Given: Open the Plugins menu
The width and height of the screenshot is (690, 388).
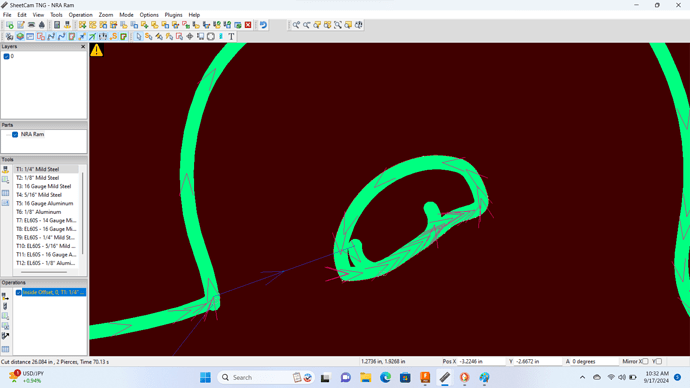Looking at the screenshot, I should click(x=173, y=15).
